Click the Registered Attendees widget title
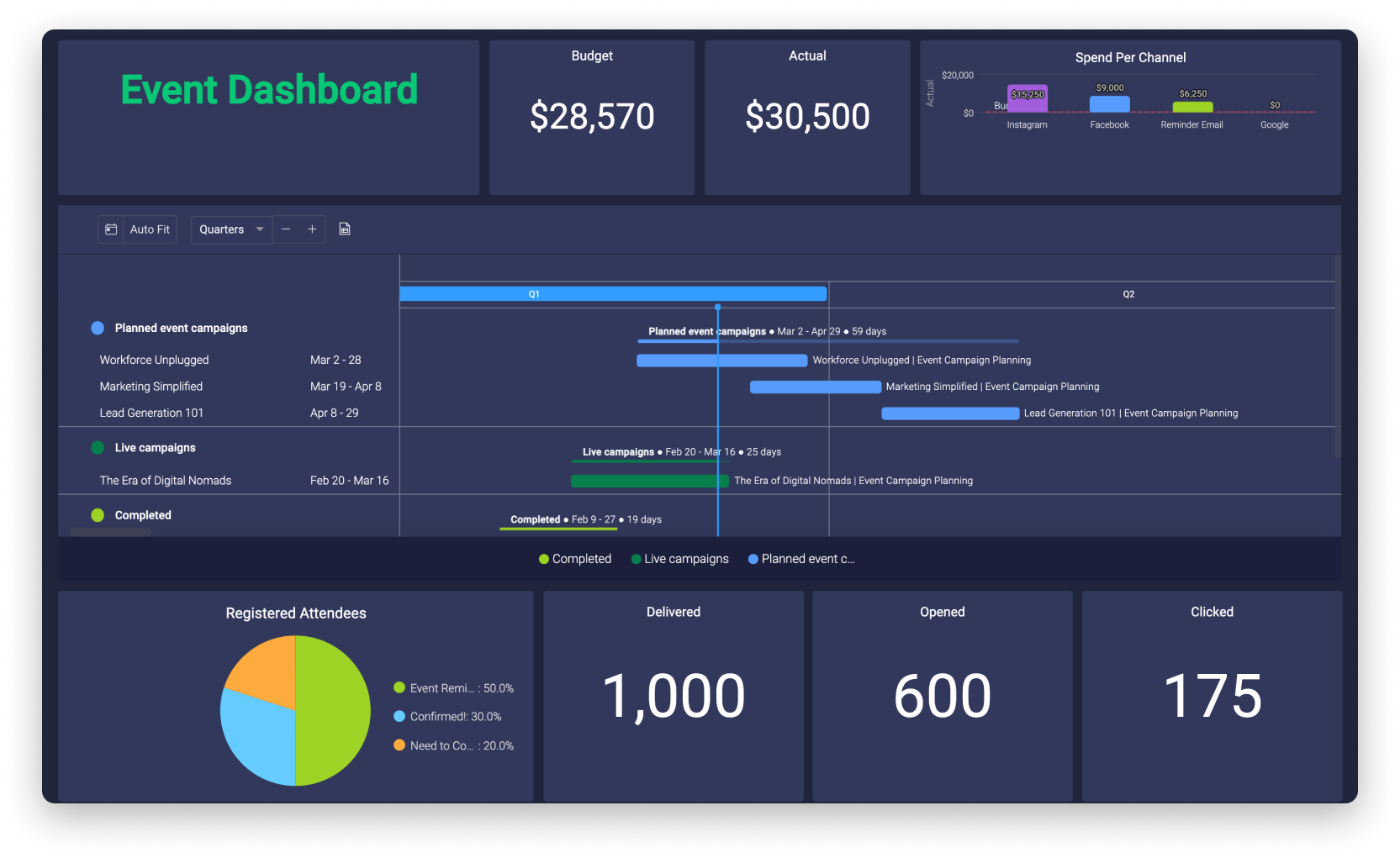The image size is (1400, 858). (x=296, y=613)
